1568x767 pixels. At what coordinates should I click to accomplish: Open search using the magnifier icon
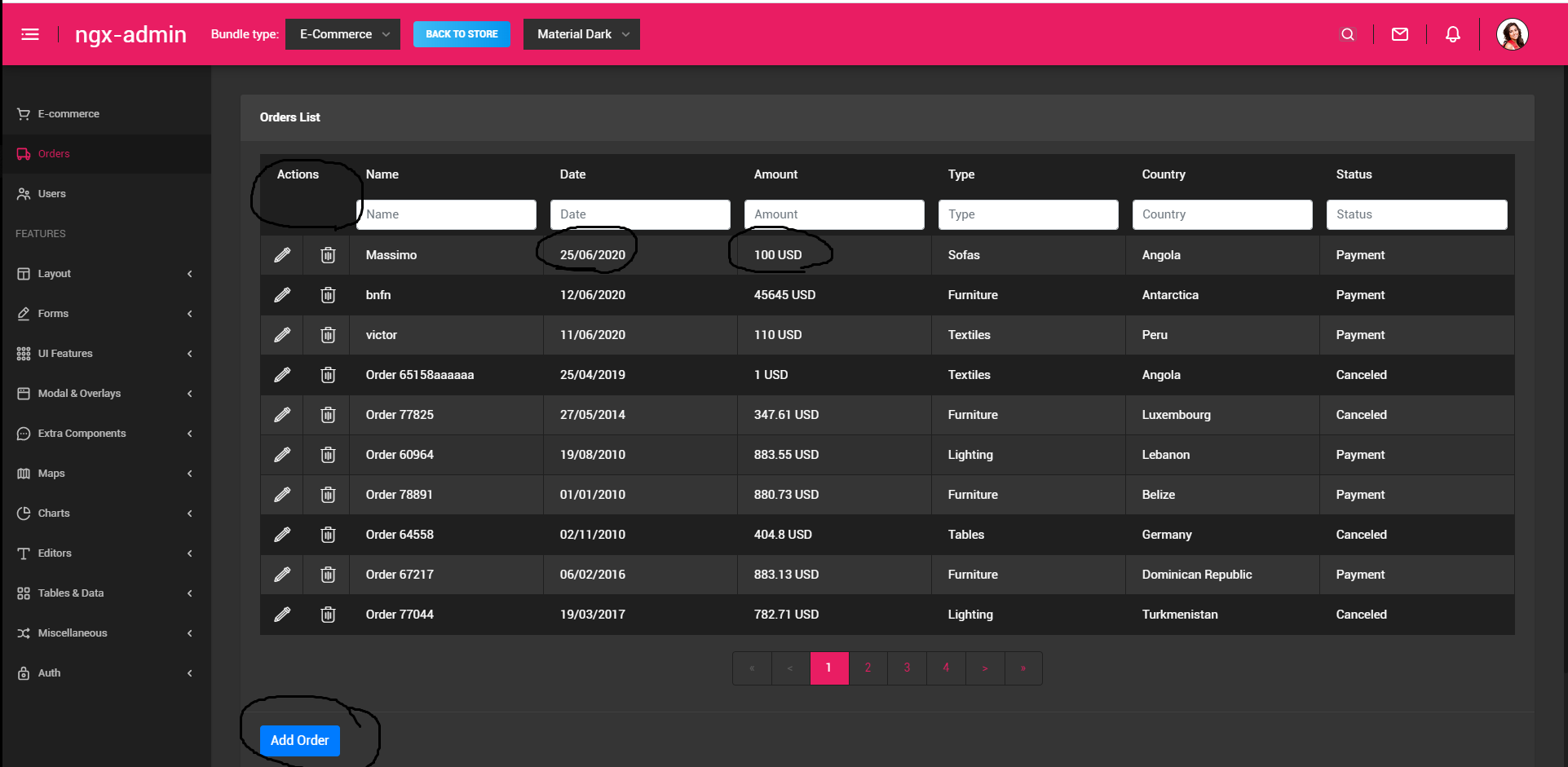(1347, 34)
